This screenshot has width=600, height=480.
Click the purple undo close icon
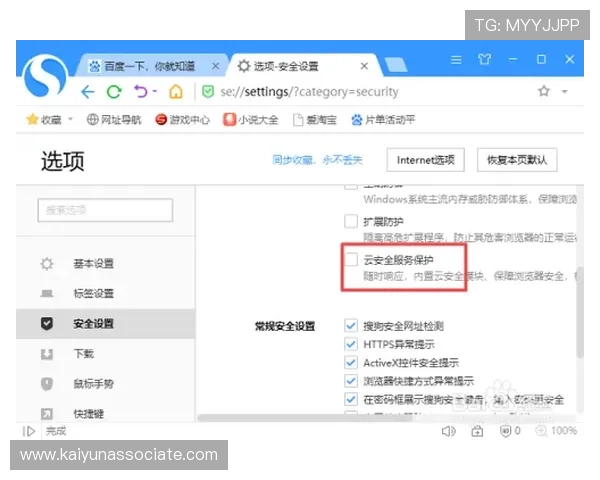click(141, 92)
